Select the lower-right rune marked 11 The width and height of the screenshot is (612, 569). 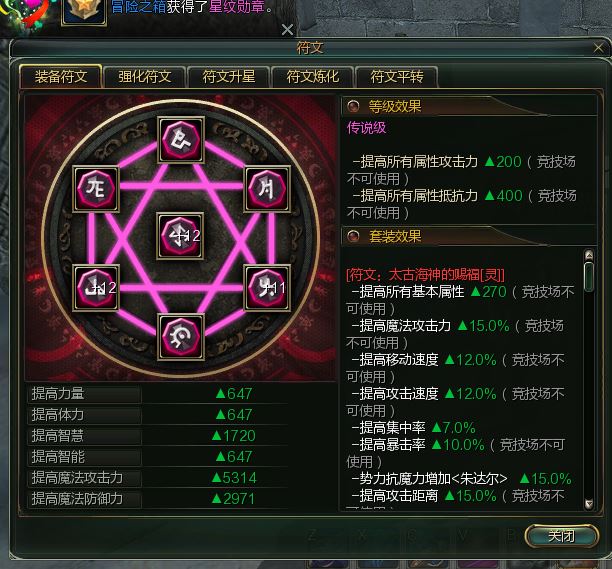pyautogui.click(x=267, y=288)
